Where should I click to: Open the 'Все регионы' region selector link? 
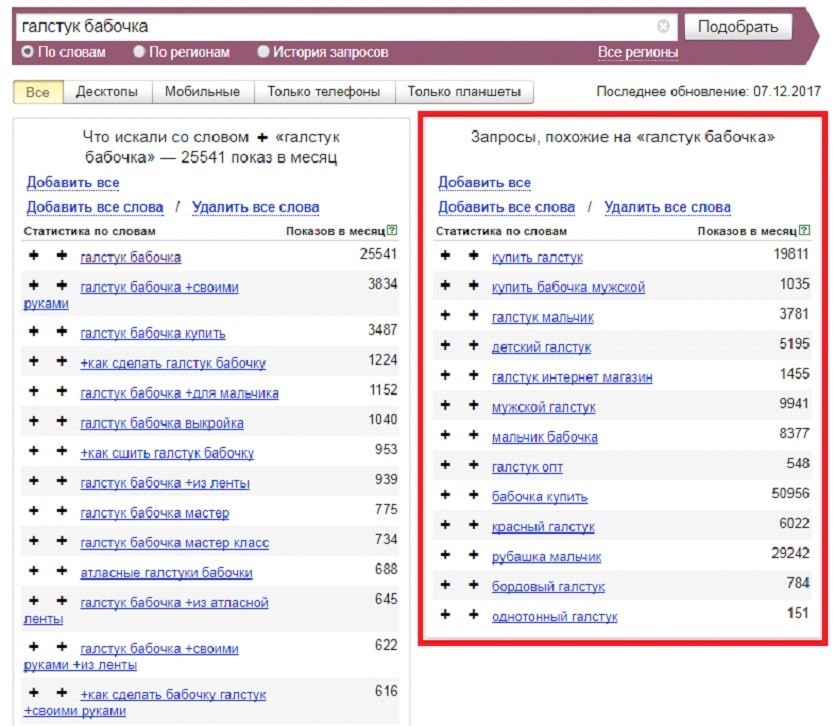(638, 52)
